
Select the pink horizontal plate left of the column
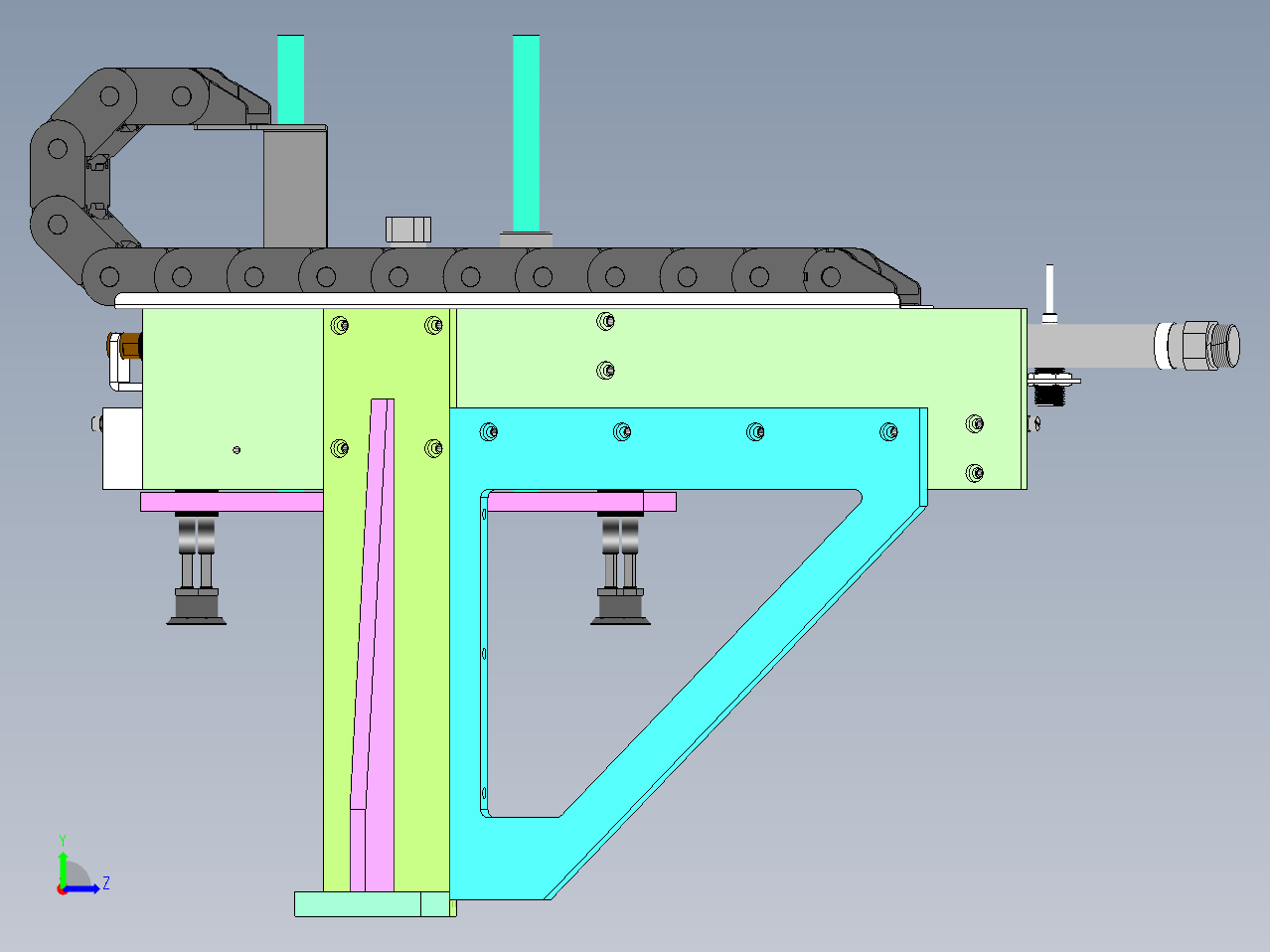[x=232, y=501]
